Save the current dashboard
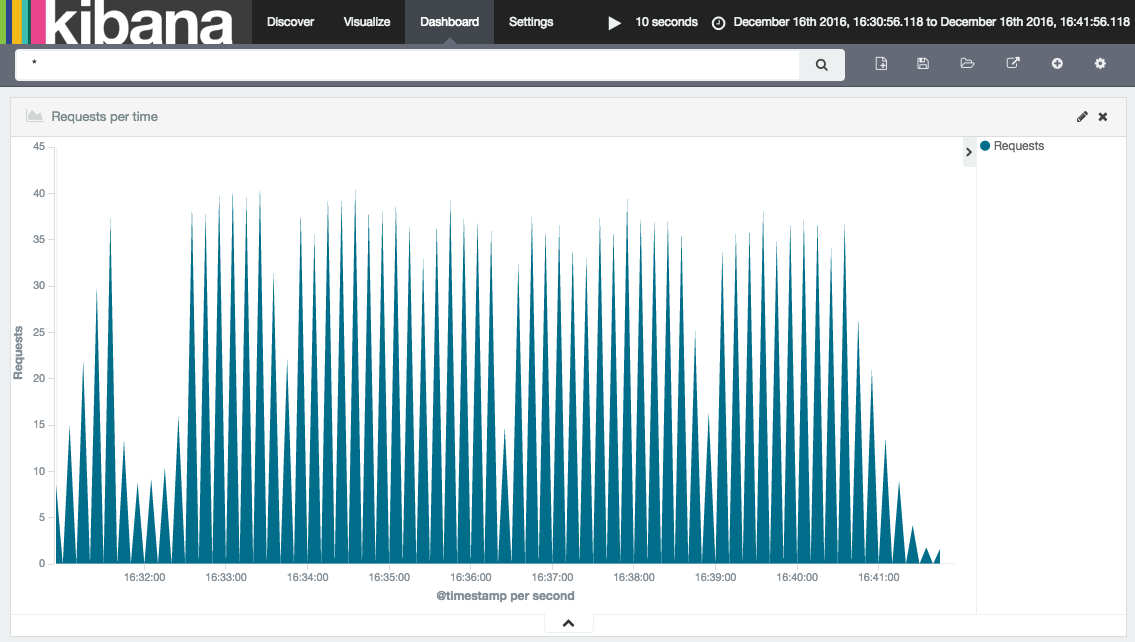 coord(922,63)
